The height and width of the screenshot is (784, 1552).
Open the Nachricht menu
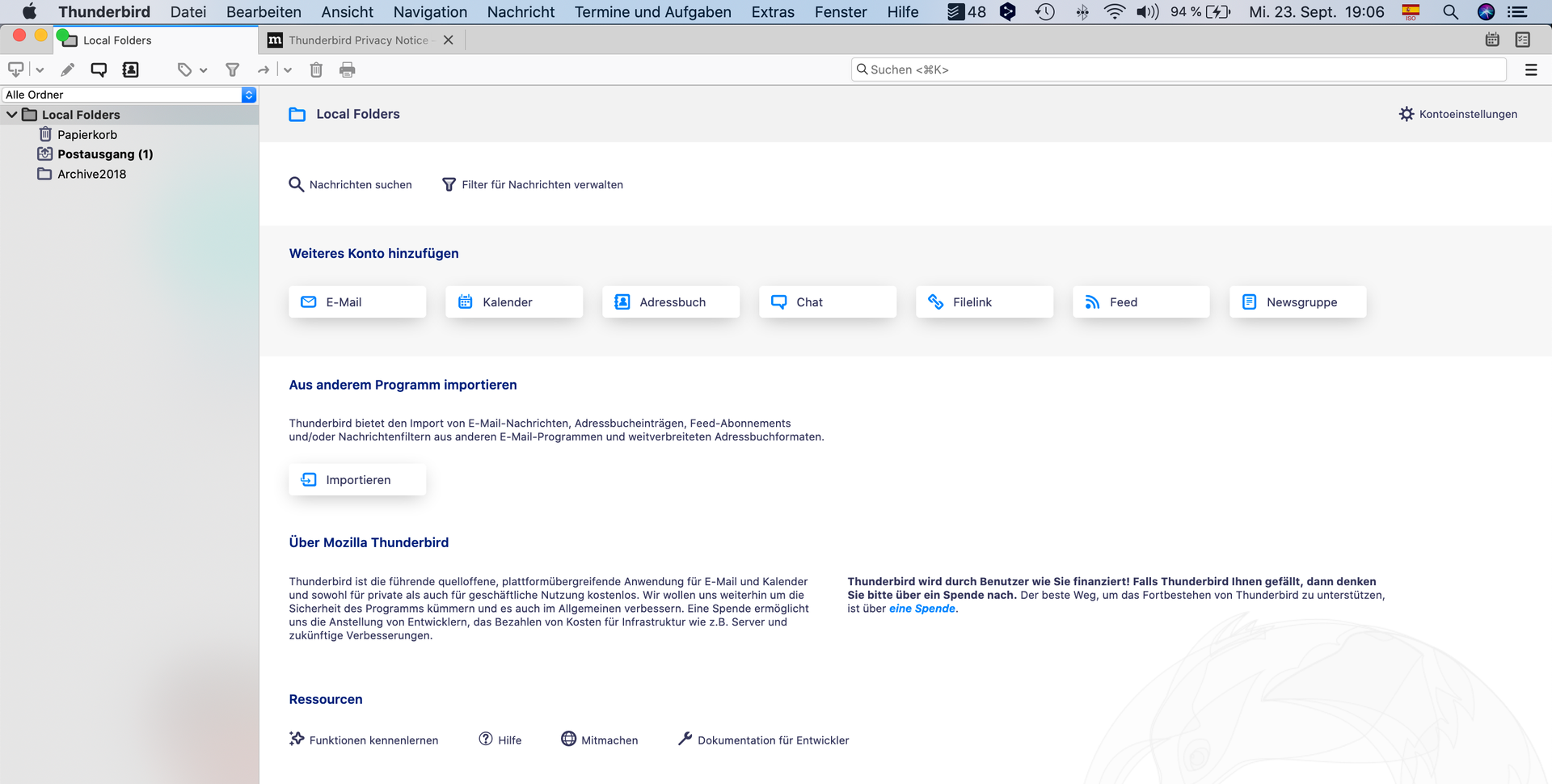(x=521, y=12)
